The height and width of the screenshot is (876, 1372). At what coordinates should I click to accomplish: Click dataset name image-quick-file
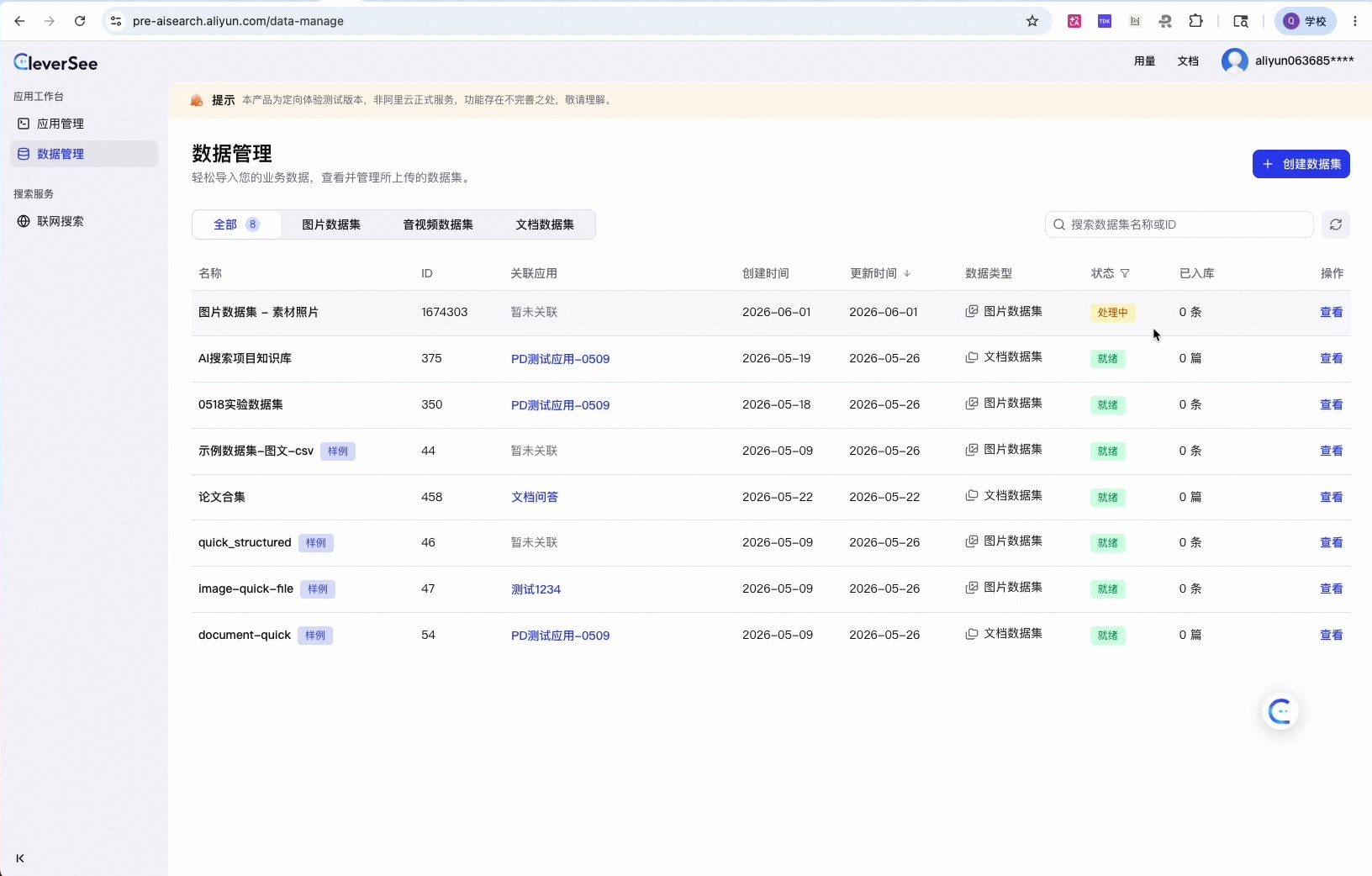pos(245,588)
